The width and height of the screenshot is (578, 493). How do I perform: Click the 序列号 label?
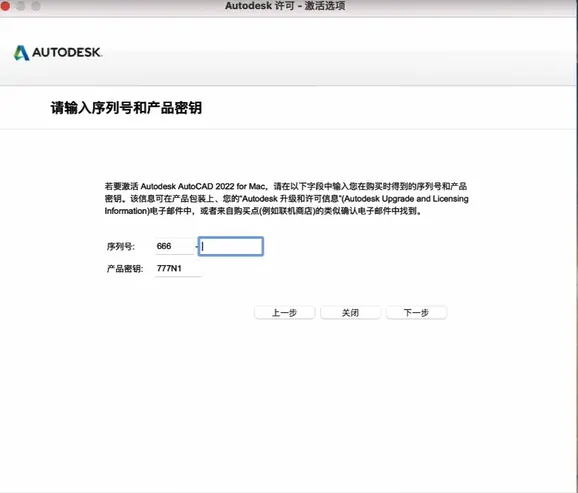(x=121, y=246)
